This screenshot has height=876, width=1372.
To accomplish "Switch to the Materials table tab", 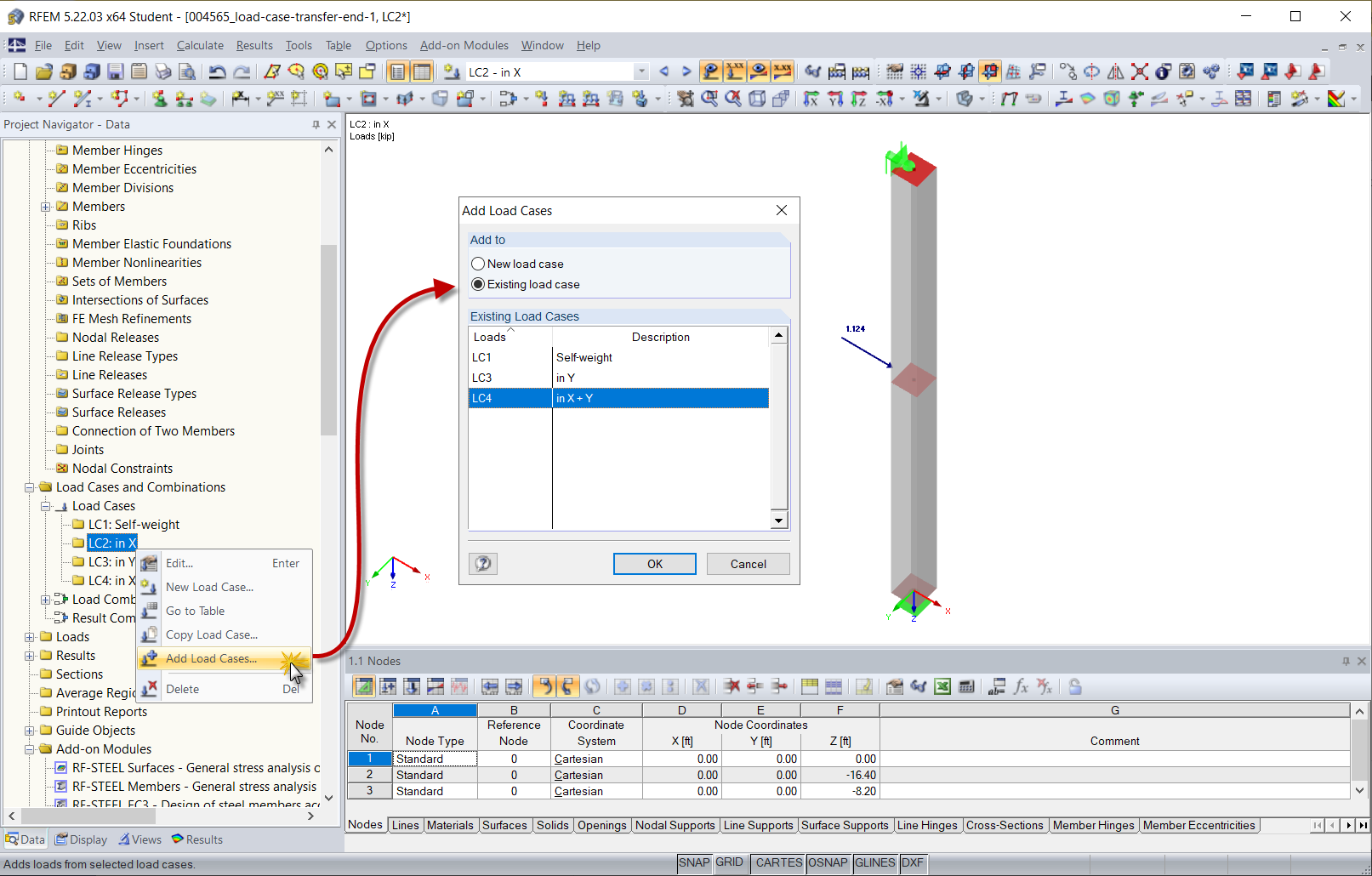I will pos(451,825).
